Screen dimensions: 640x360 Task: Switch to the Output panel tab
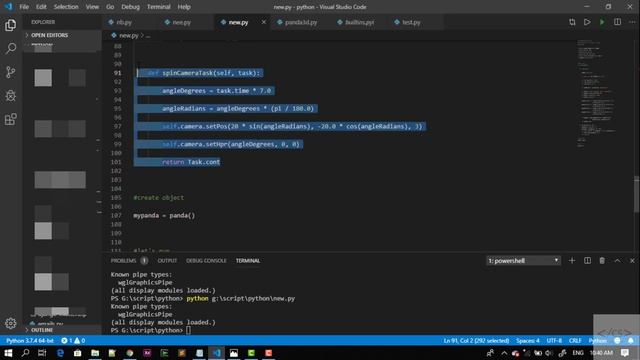click(167, 260)
